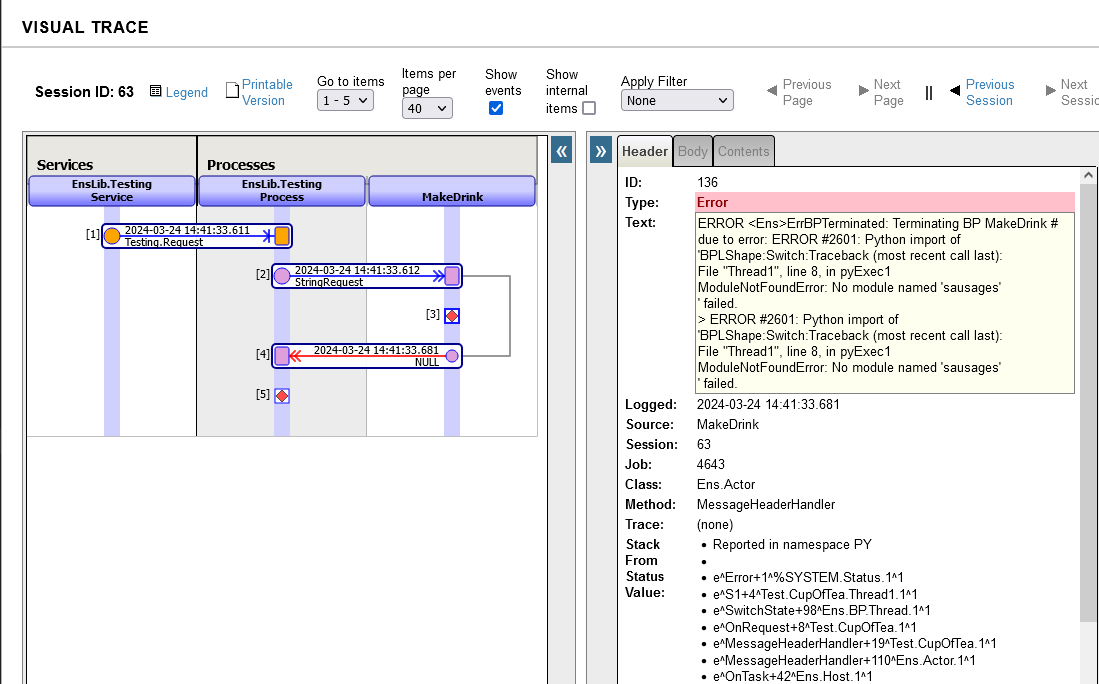Open the Items per page dropdown
The image size is (1099, 684).
[x=427, y=108]
